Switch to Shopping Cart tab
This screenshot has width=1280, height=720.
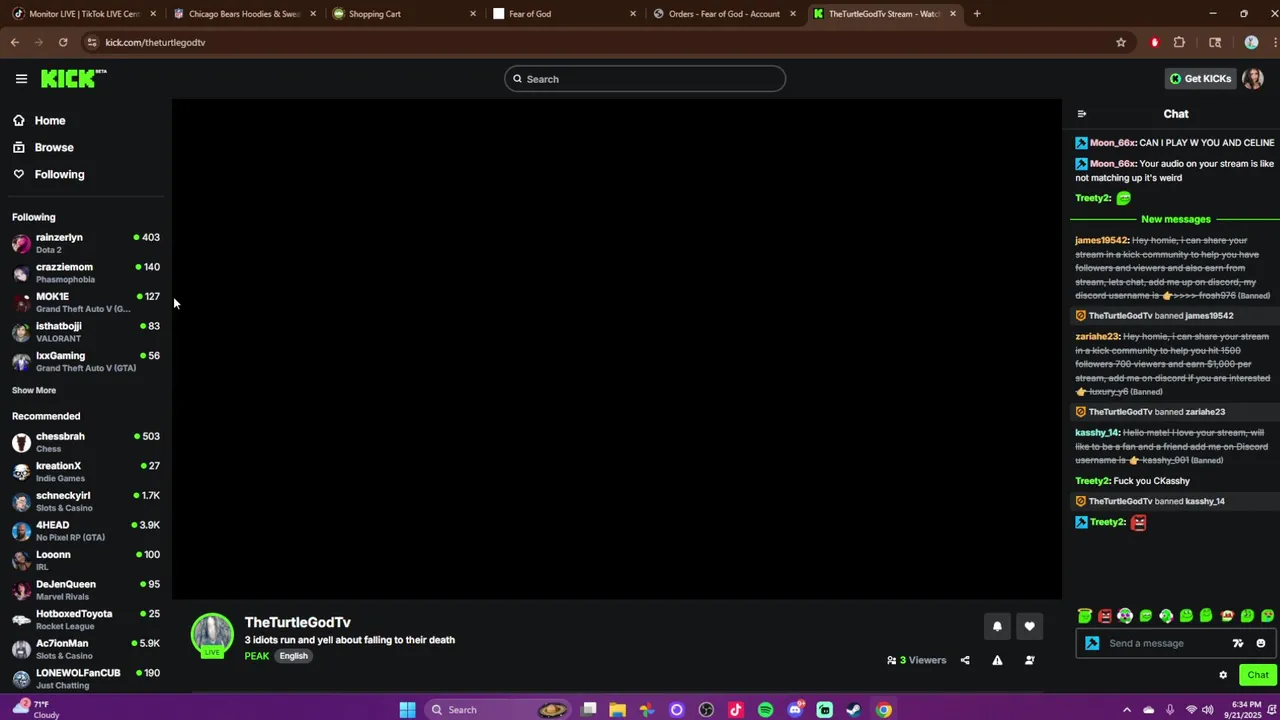(405, 14)
